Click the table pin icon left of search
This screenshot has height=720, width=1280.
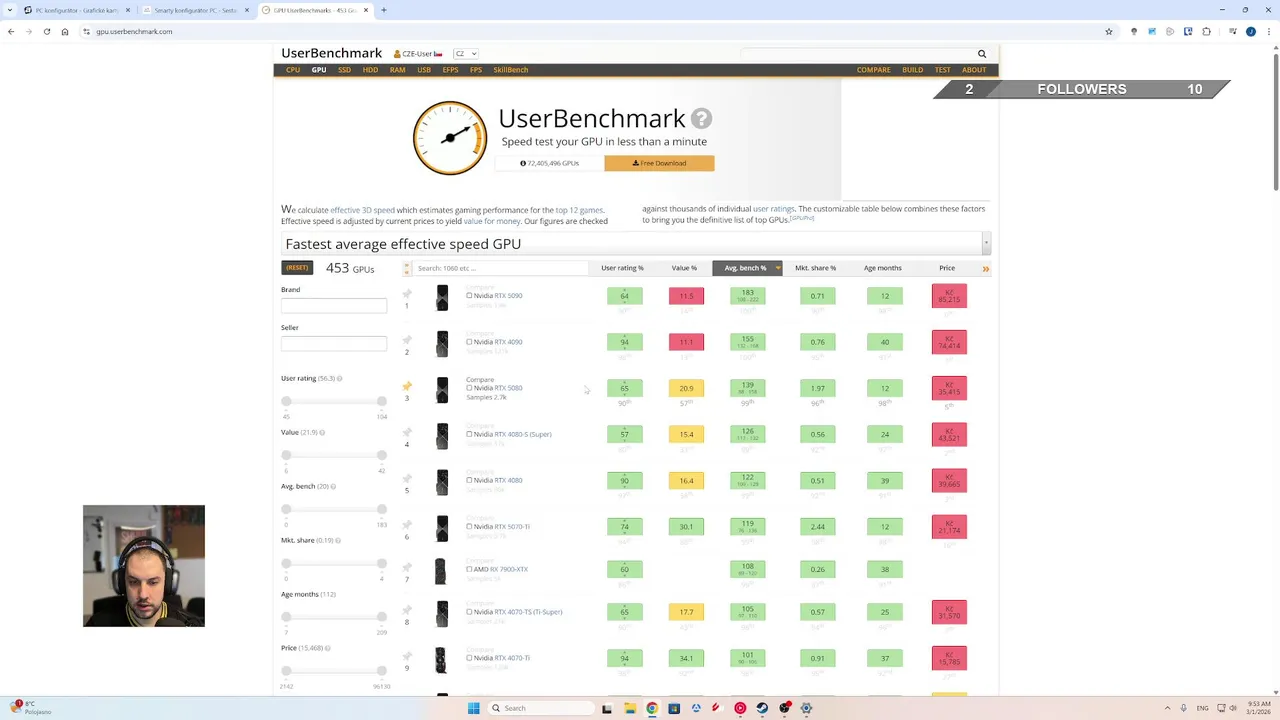click(x=407, y=268)
